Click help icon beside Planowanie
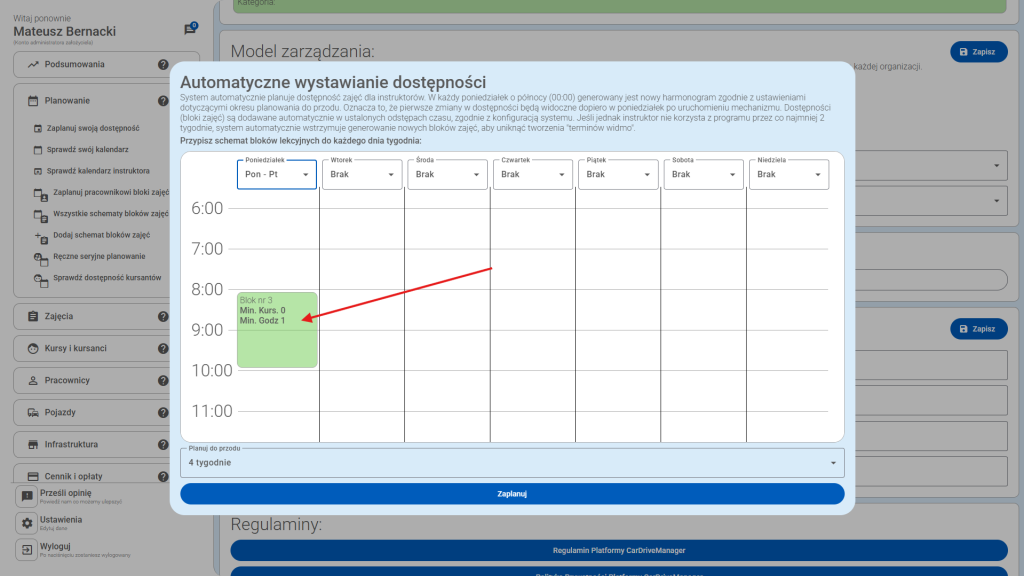Viewport: 1024px width, 576px height. [x=163, y=101]
